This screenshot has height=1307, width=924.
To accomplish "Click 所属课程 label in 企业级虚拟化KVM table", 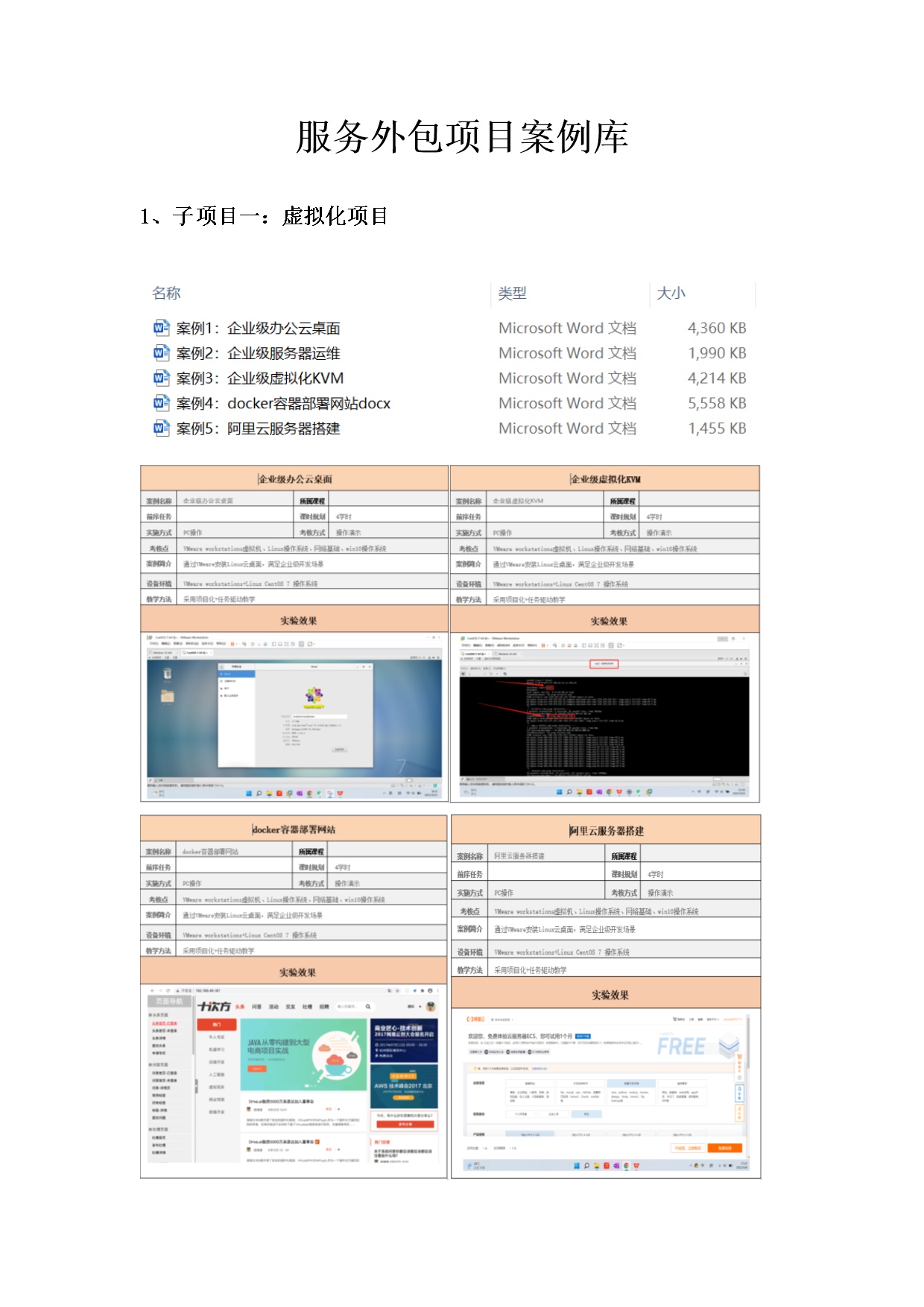I will [x=622, y=501].
